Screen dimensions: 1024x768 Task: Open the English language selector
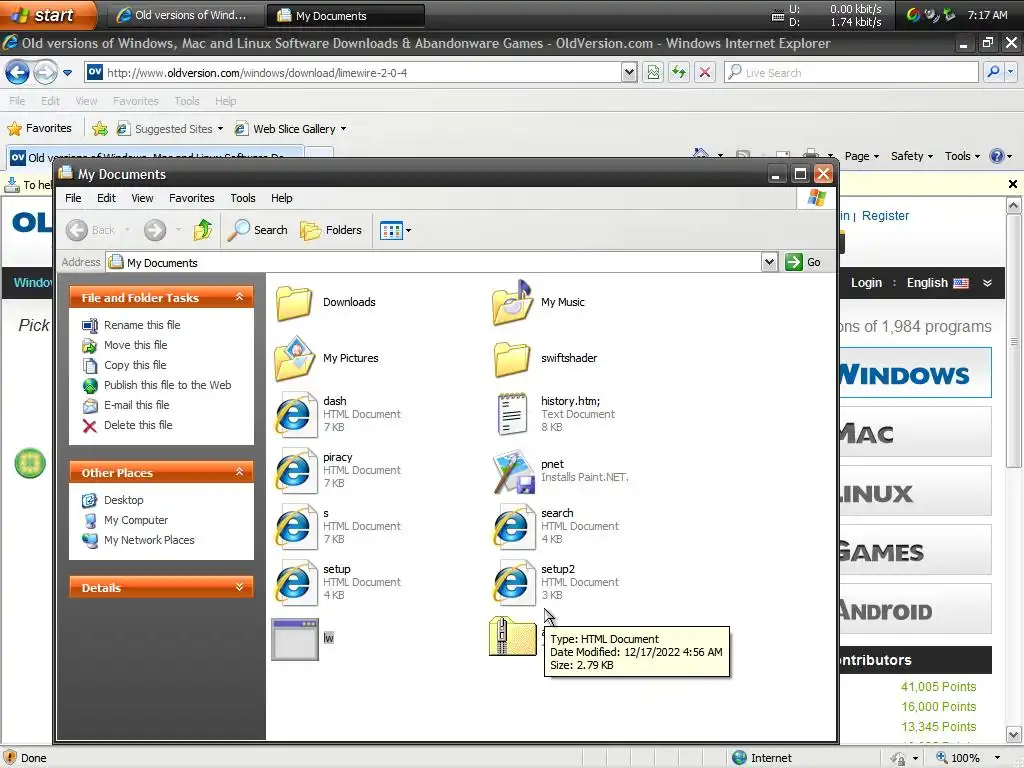937,283
